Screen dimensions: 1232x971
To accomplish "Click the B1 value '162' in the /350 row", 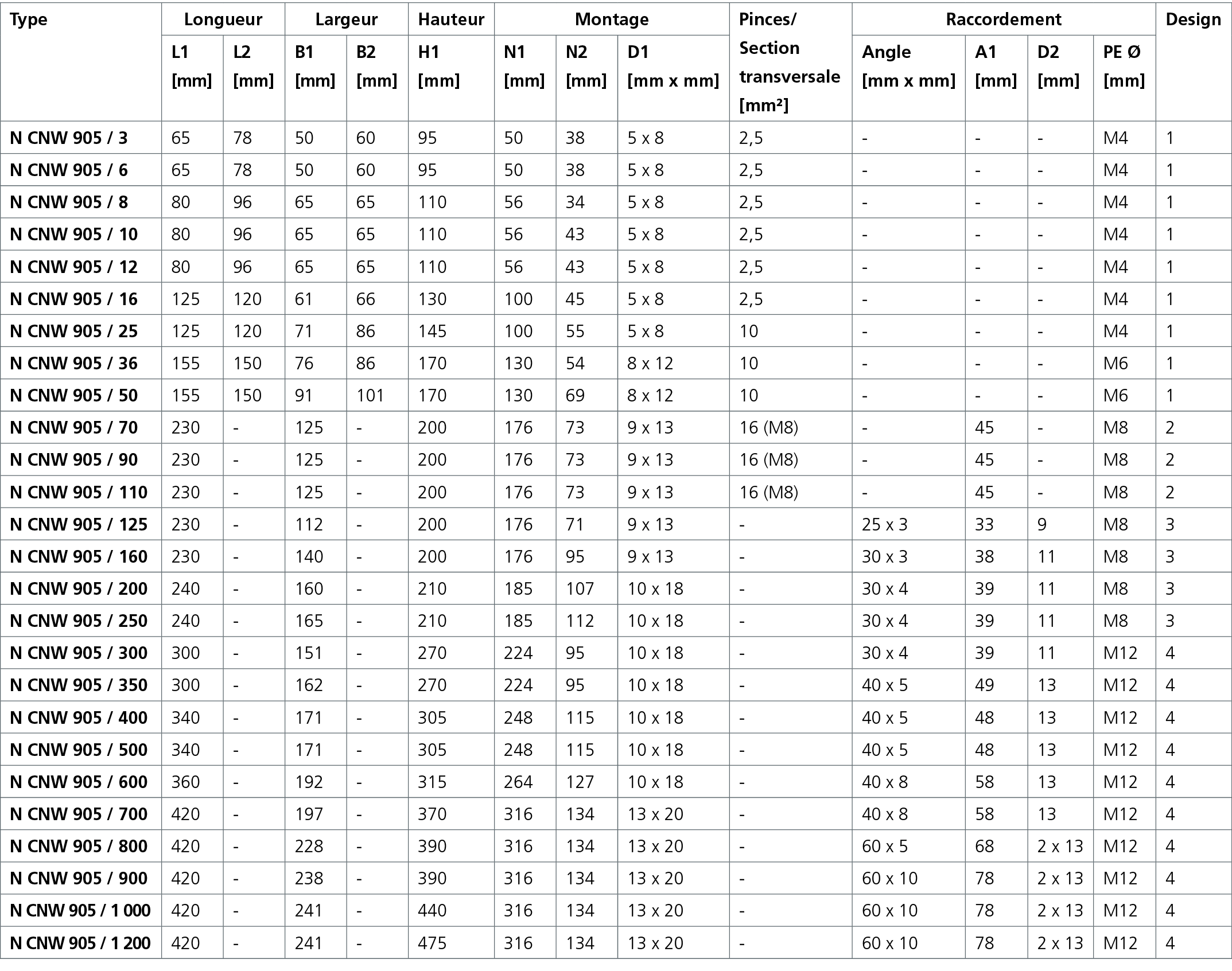I will click(309, 685).
